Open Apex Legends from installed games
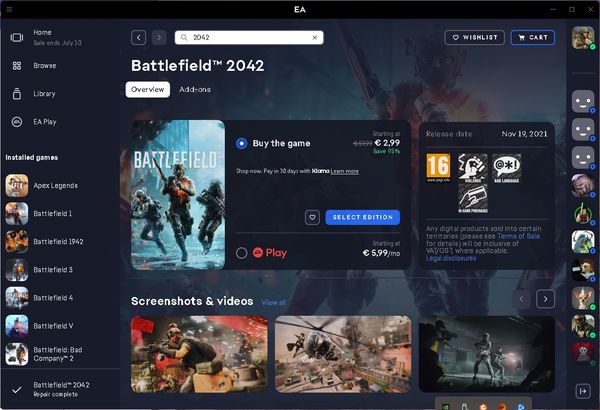600x410 pixels. tap(60, 186)
